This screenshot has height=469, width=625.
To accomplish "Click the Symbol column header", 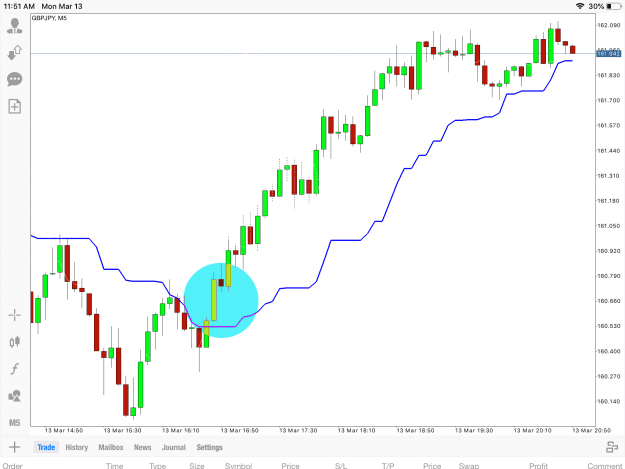I will (238, 465).
